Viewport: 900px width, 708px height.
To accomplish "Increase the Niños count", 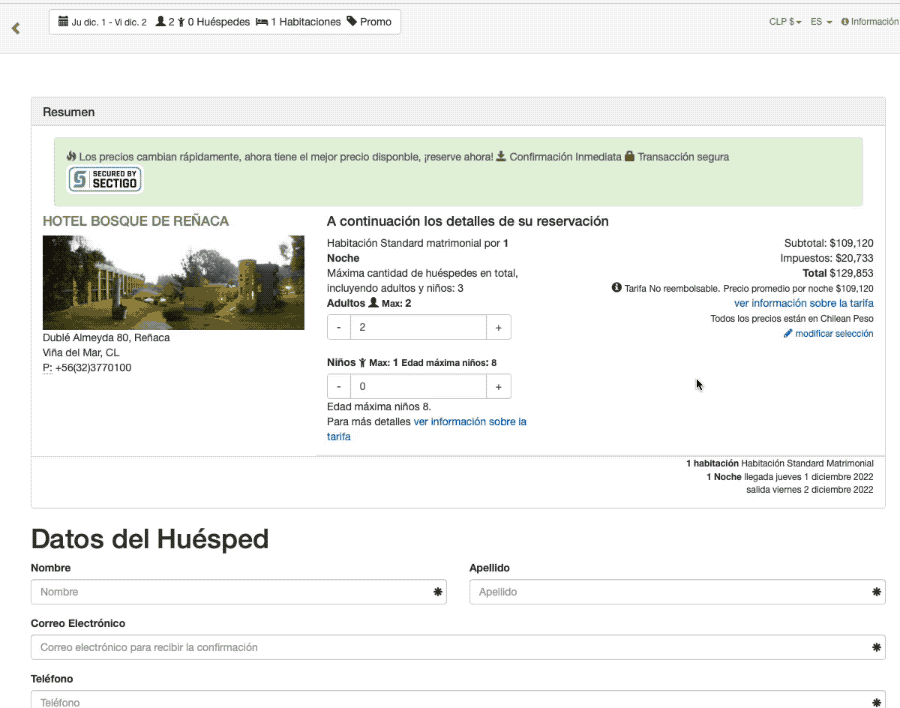I will pos(498,386).
